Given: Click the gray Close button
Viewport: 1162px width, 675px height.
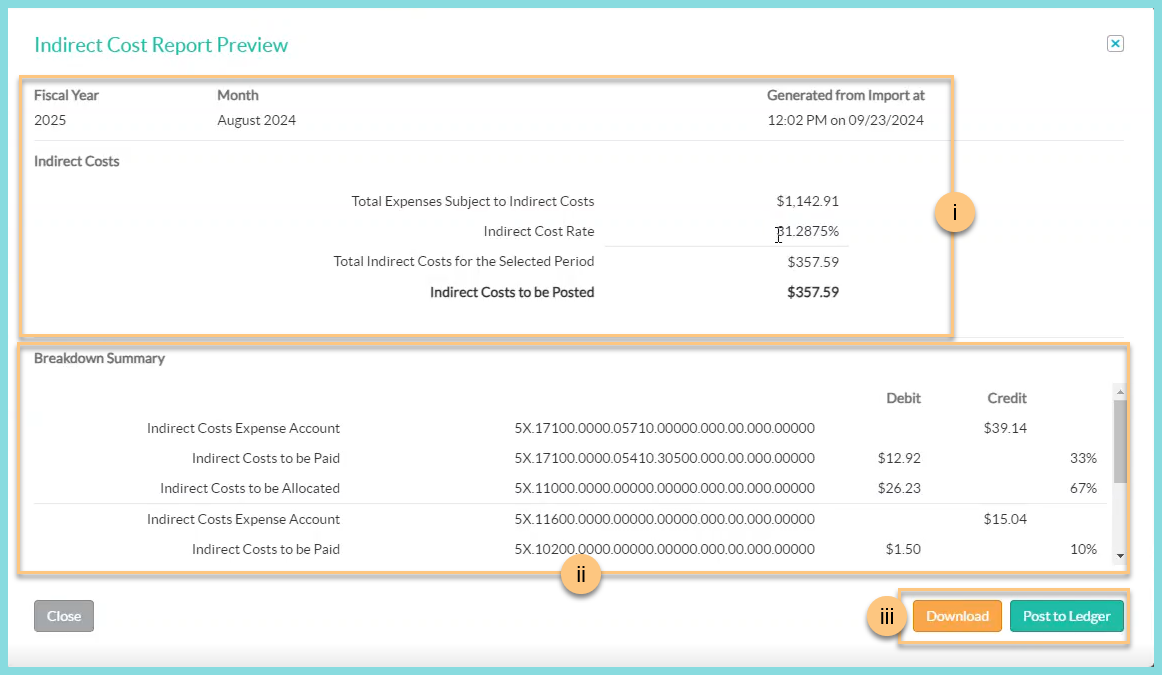Looking at the screenshot, I should point(64,616).
